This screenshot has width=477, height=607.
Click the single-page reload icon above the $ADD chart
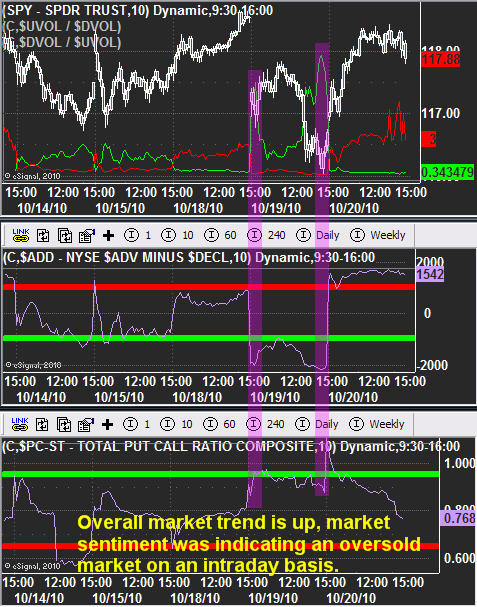point(43,235)
